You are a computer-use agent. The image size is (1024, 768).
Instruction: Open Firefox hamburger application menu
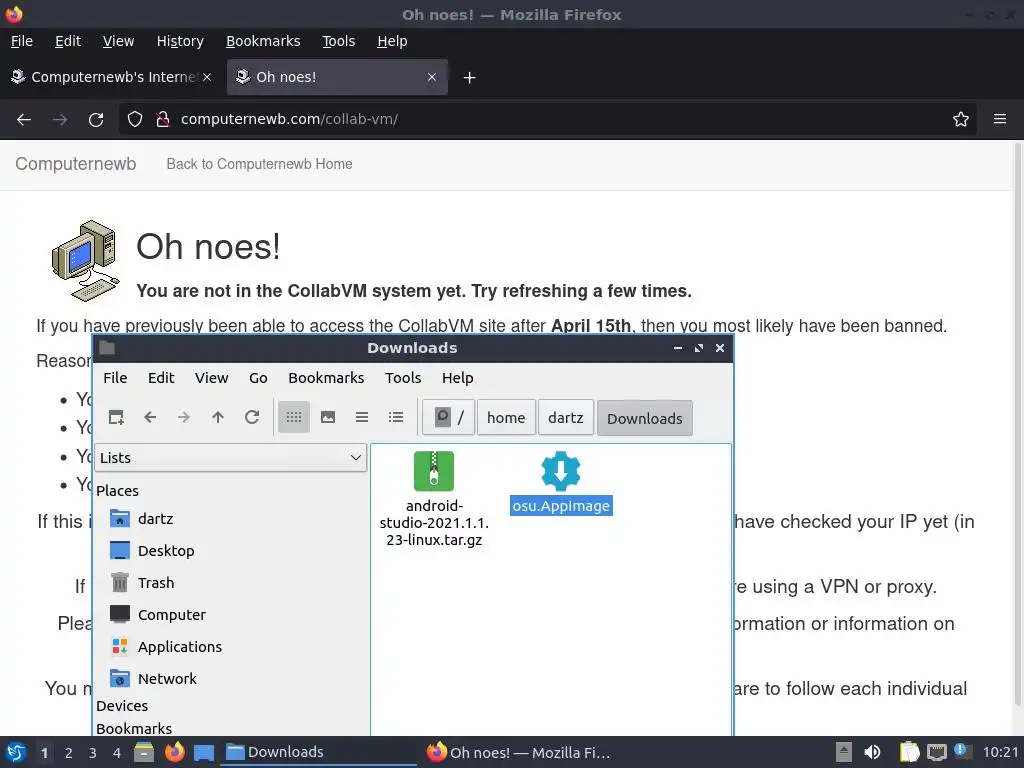(x=1000, y=119)
